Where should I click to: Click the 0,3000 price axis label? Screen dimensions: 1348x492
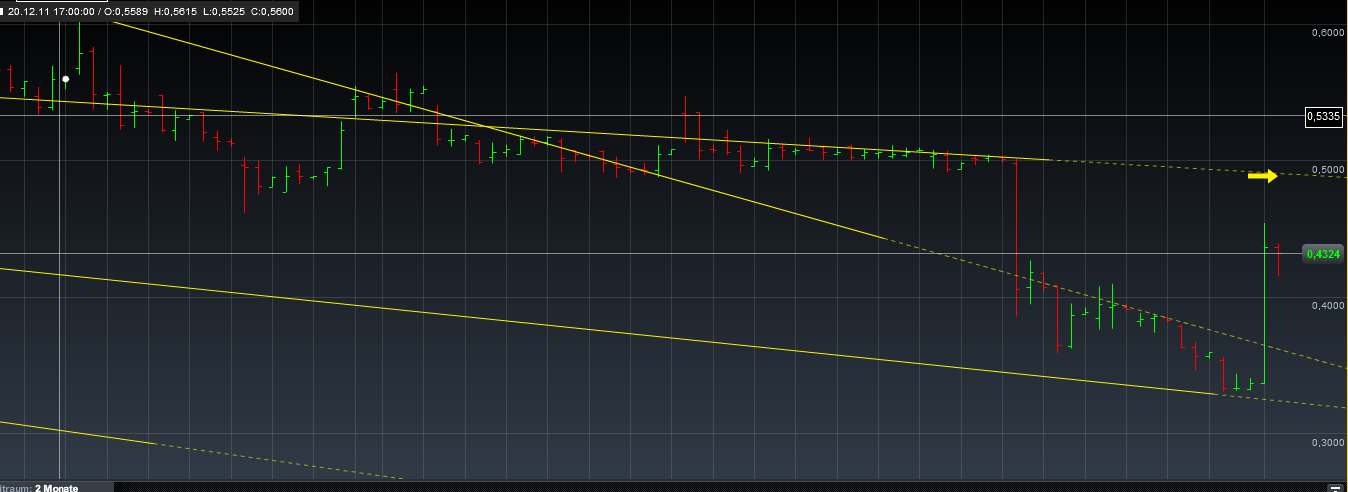[1326, 442]
